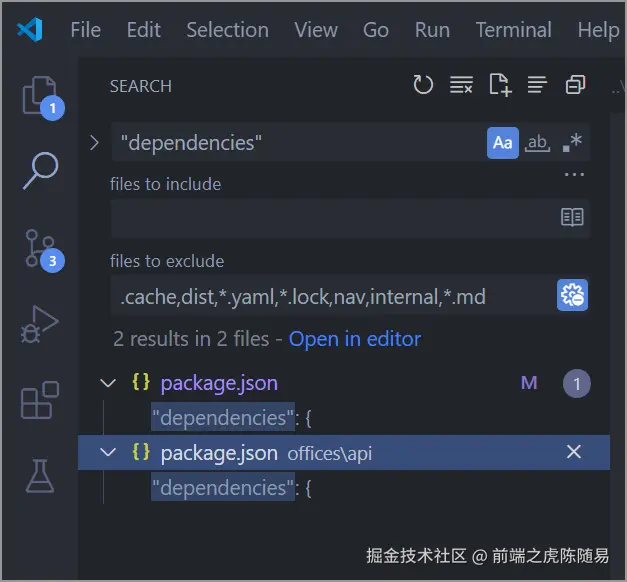This screenshot has width=627, height=582.
Task: Click the Open in editor link
Action: (x=355, y=339)
